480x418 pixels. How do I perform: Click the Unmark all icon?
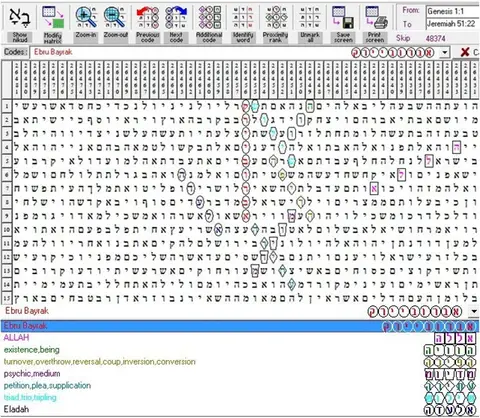pyautogui.click(x=310, y=18)
